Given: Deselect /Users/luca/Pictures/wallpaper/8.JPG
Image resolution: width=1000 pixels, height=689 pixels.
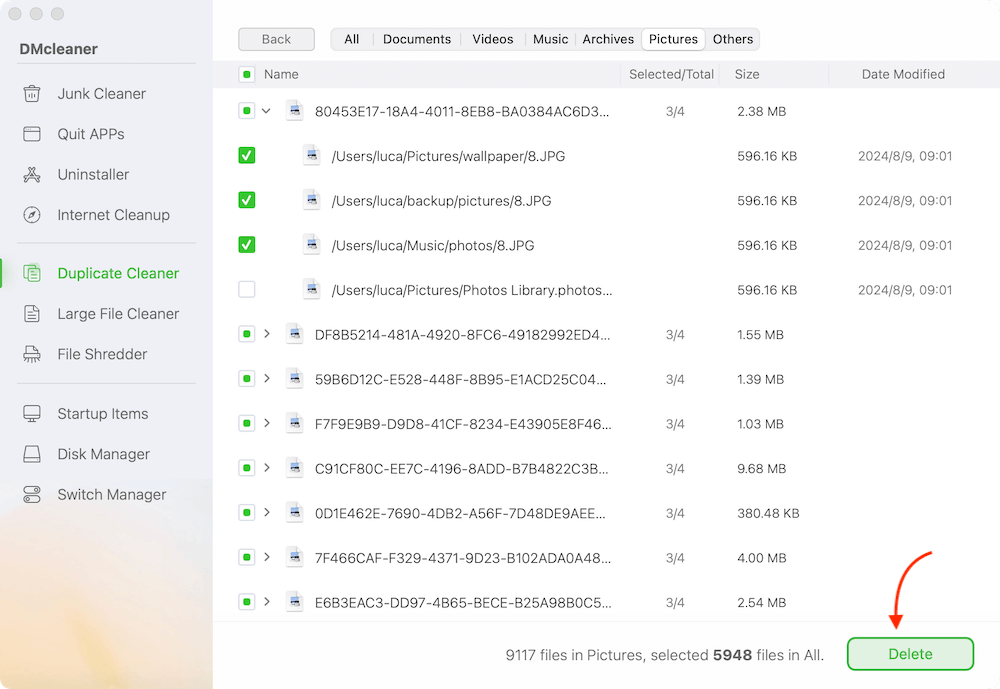Looking at the screenshot, I should (246, 155).
